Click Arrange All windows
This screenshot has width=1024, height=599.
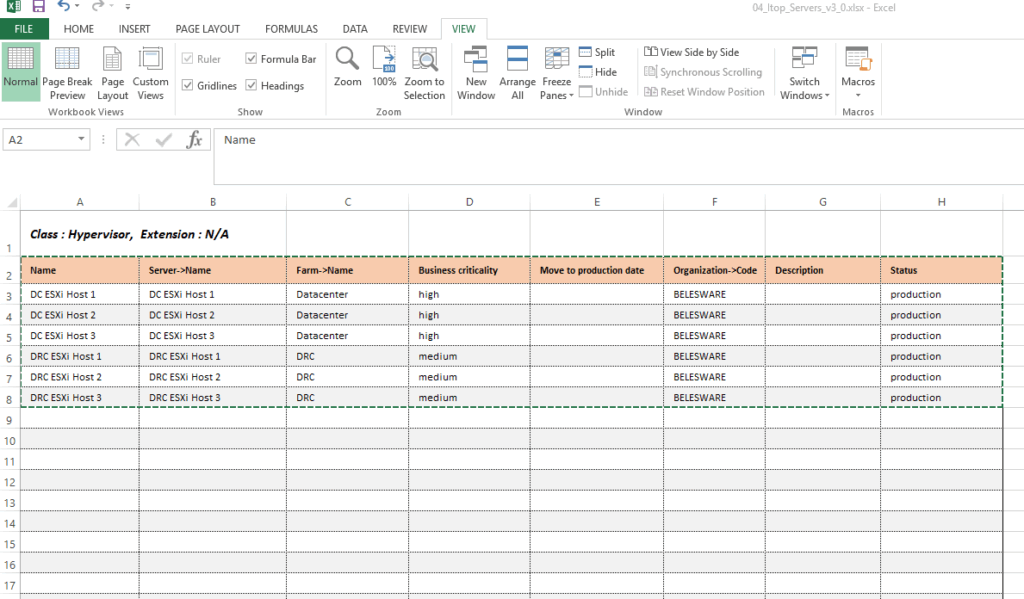click(517, 73)
